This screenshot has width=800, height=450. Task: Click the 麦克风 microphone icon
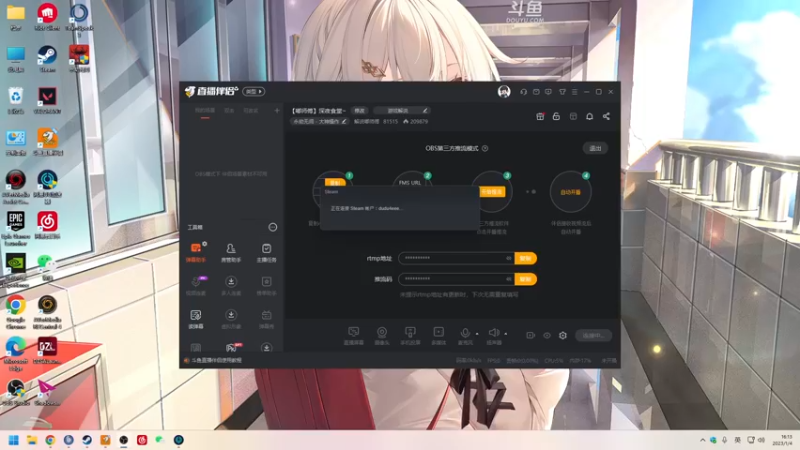click(465, 333)
